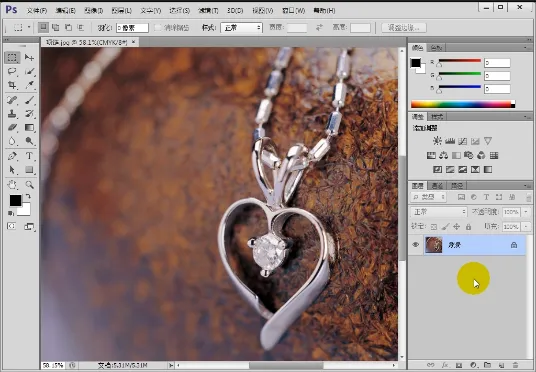Open the Color panel flyout menu
The width and height of the screenshot is (536, 372).
click(x=526, y=48)
